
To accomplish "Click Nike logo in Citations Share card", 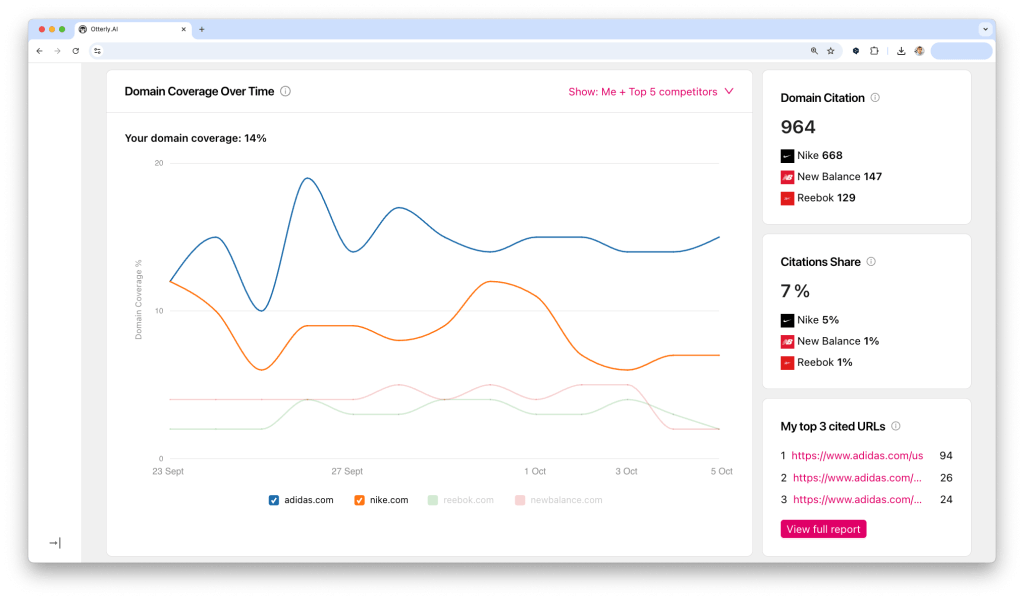I will [x=788, y=321].
